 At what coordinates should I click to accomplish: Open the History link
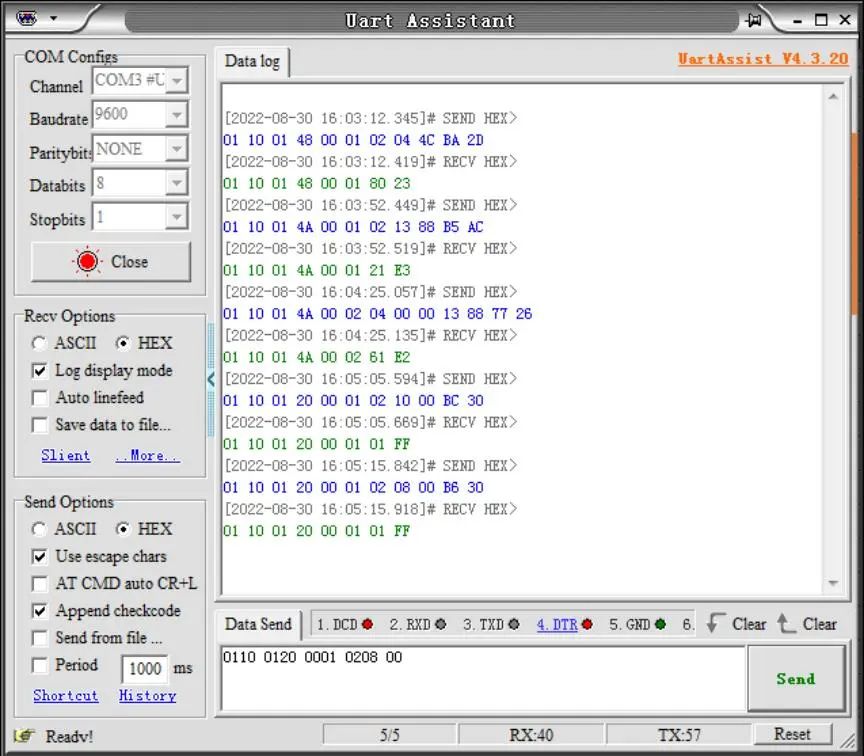pos(148,695)
